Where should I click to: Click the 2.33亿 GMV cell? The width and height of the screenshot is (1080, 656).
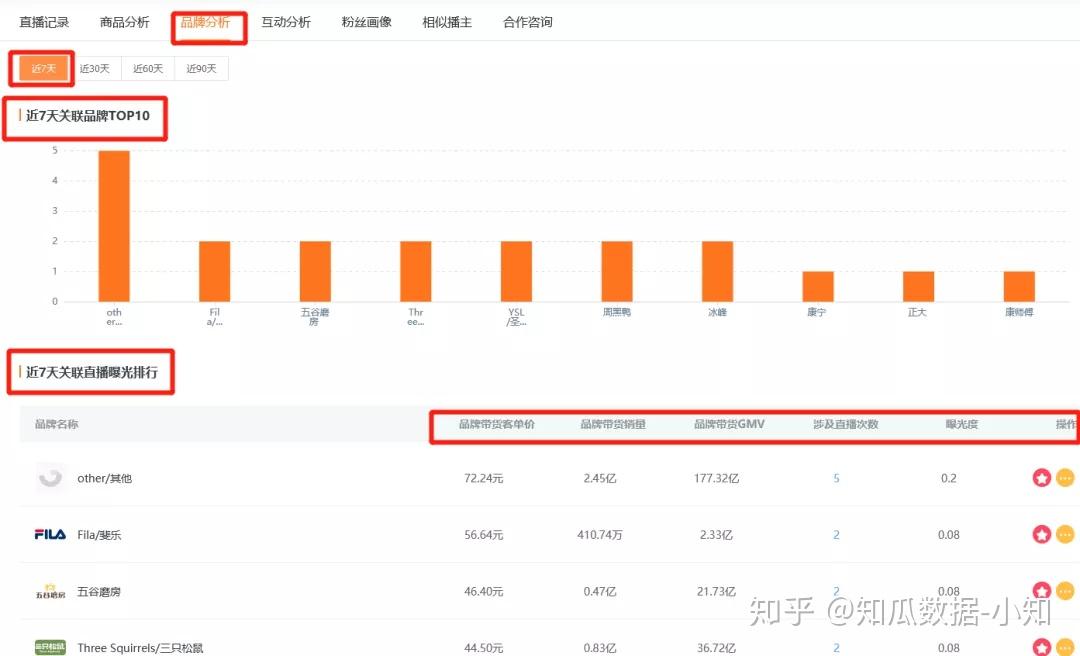point(716,535)
